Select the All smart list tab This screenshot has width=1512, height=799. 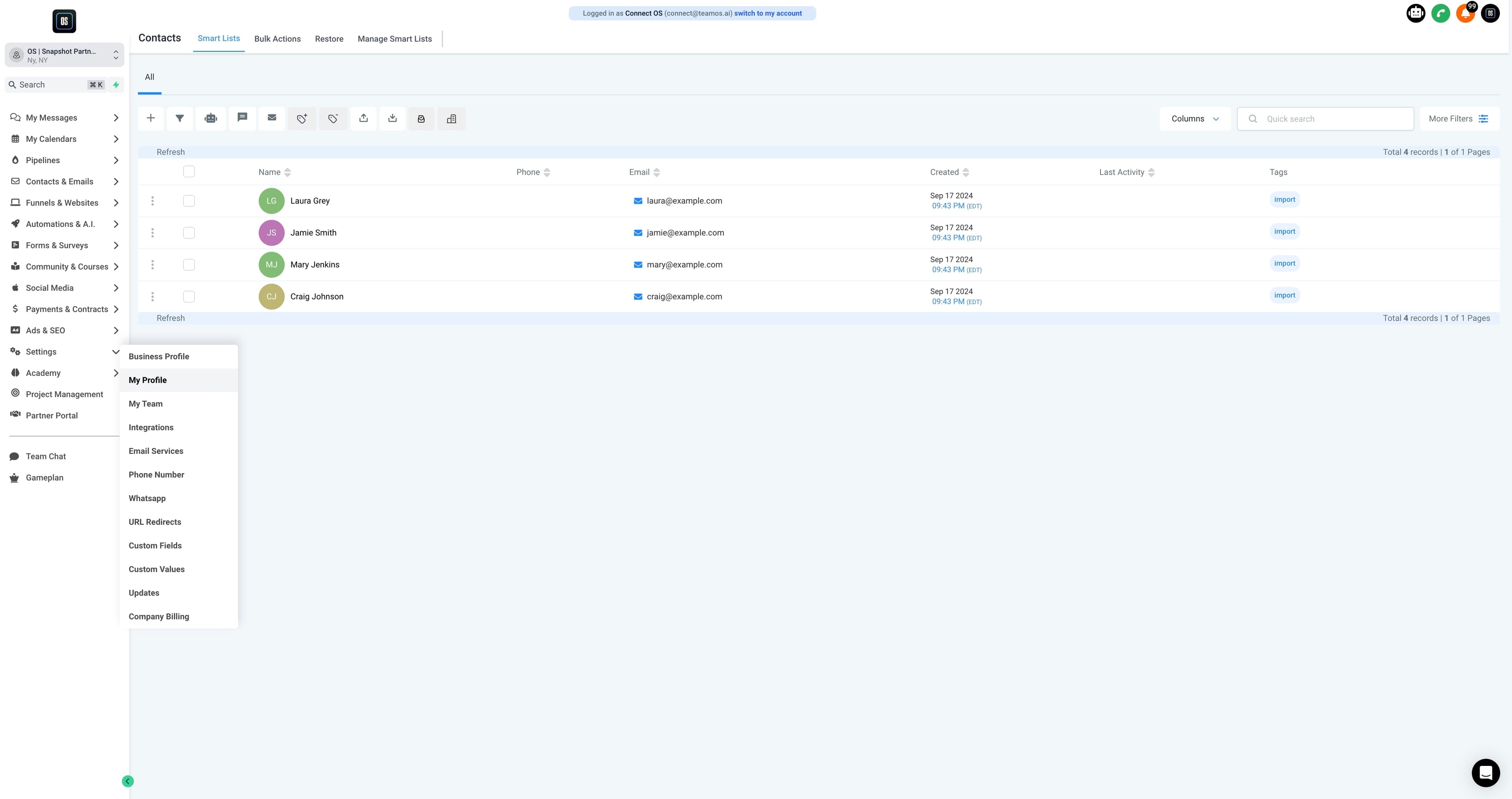click(x=150, y=77)
